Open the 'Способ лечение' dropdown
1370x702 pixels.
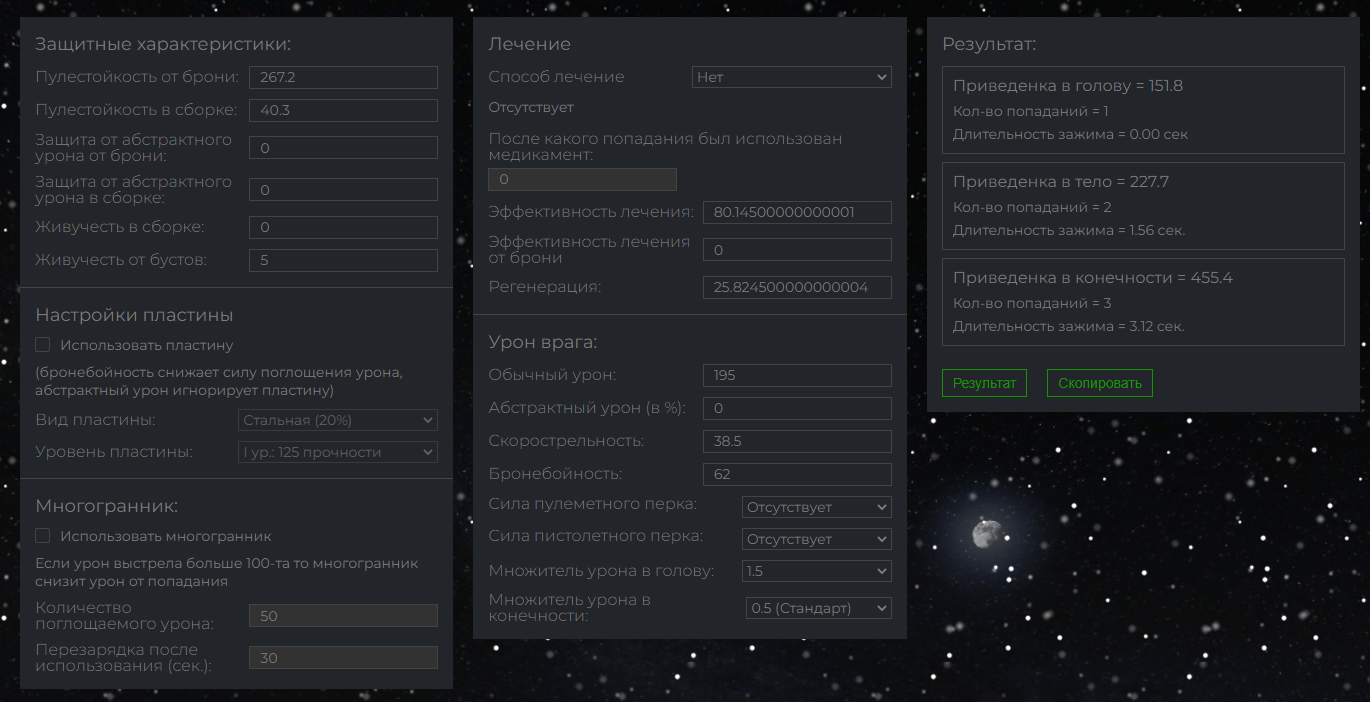pyautogui.click(x=791, y=77)
